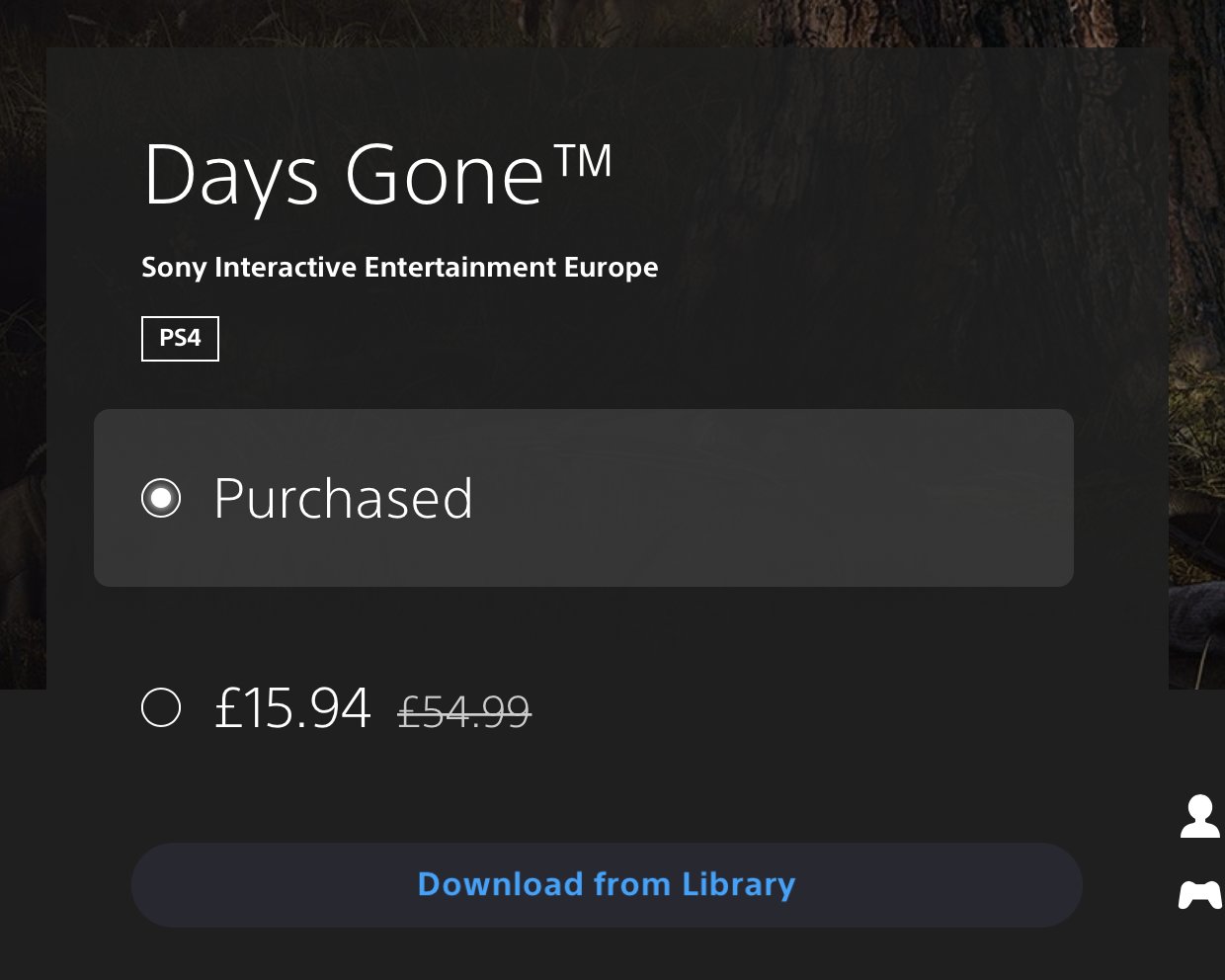
Task: Click the word Europe in the publisher name
Action: [611, 268]
